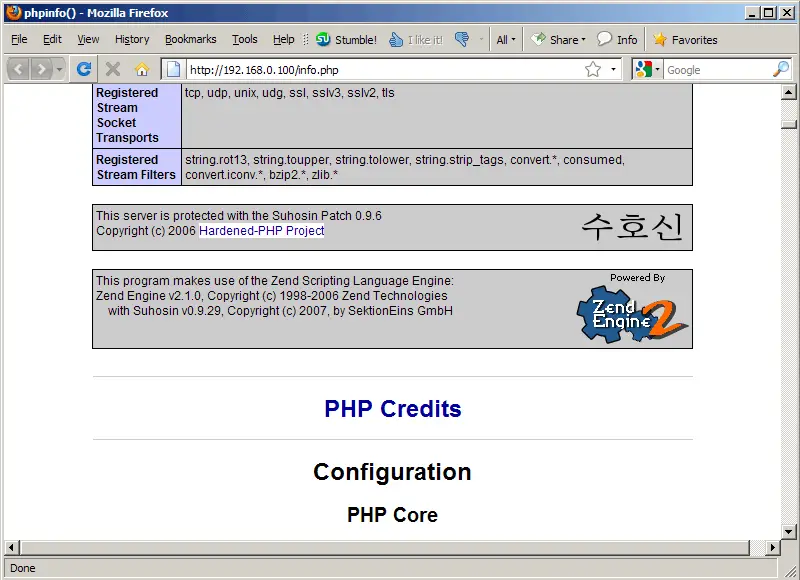Screen dimensions: 800x580
Task: Open the View menu
Action: [x=88, y=39]
